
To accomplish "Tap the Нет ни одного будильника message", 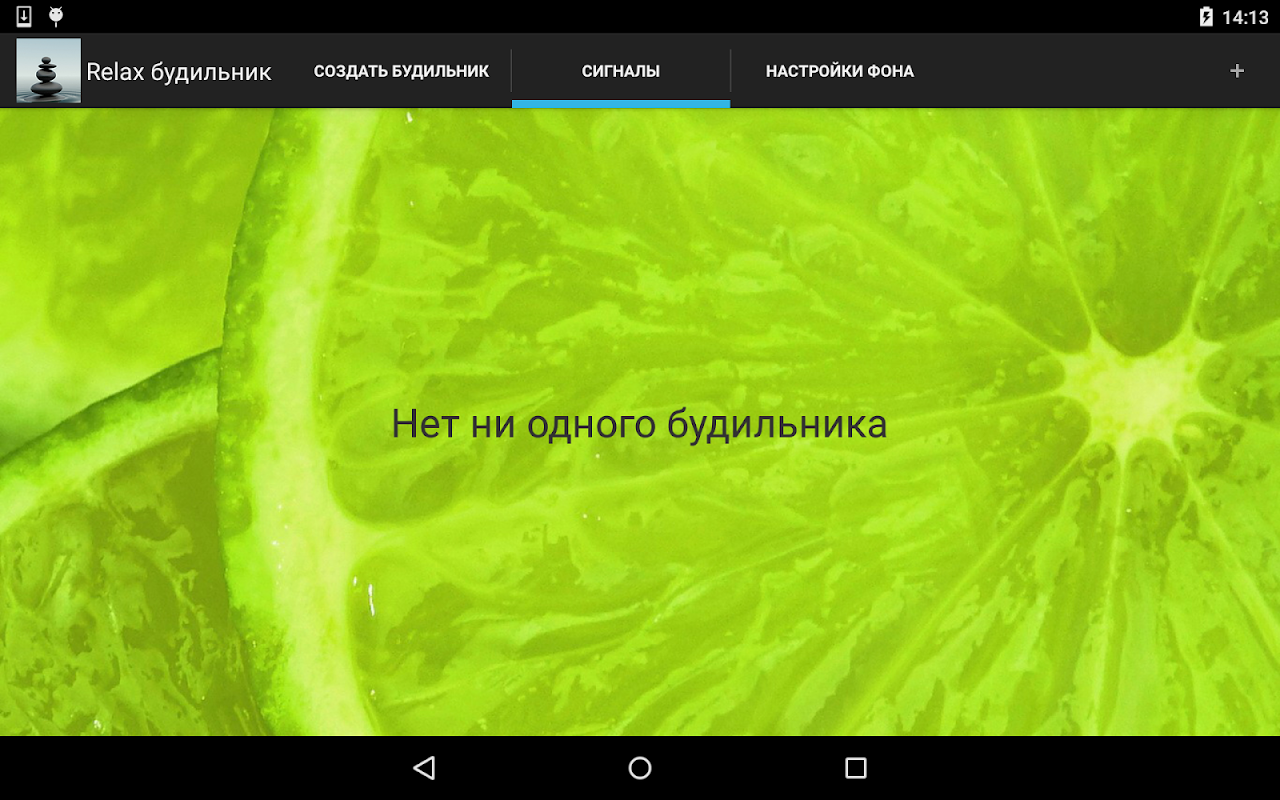I will pos(639,424).
